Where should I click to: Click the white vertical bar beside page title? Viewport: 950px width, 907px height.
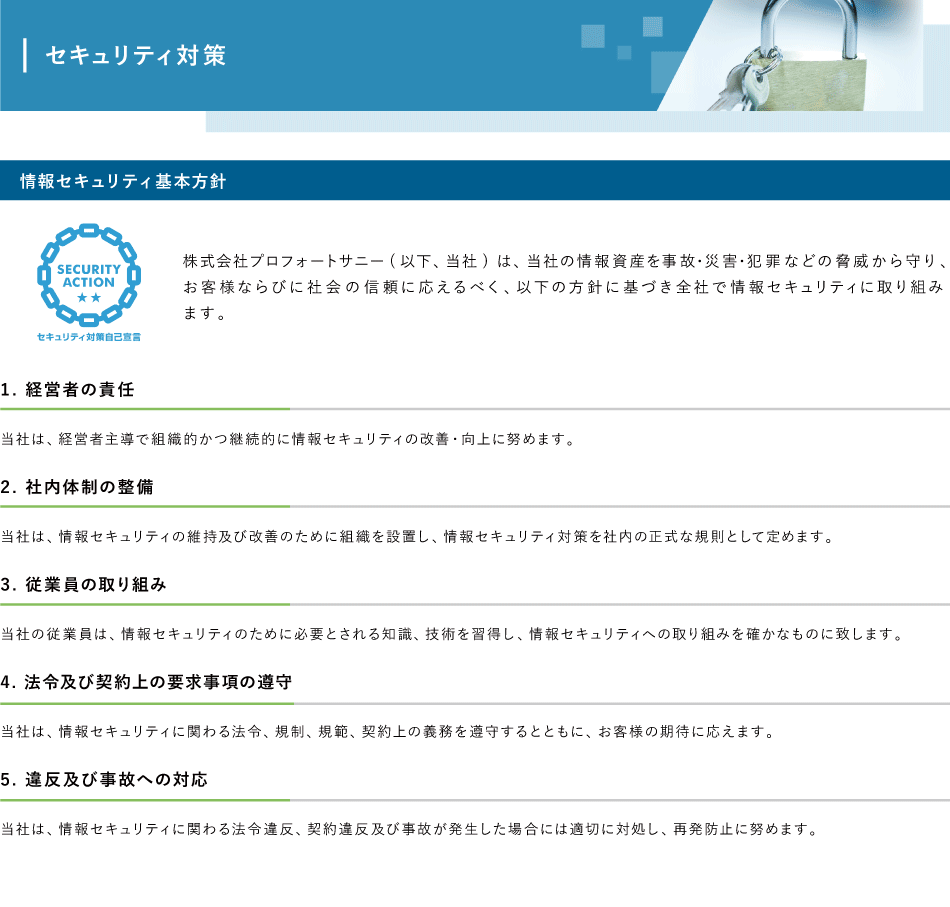tap(25, 55)
